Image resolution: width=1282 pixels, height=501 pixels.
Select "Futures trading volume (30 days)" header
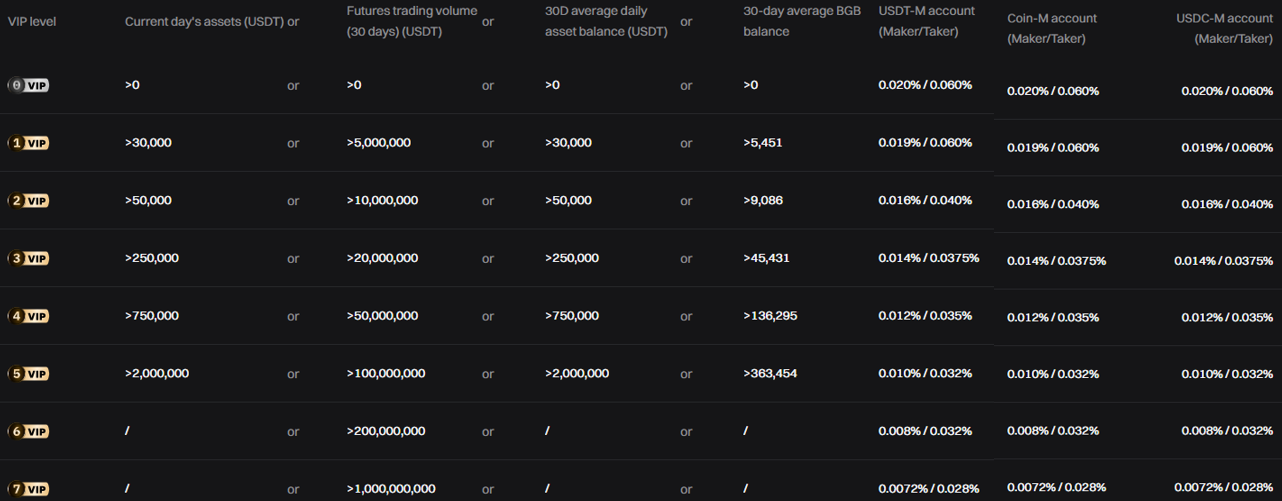click(x=411, y=21)
